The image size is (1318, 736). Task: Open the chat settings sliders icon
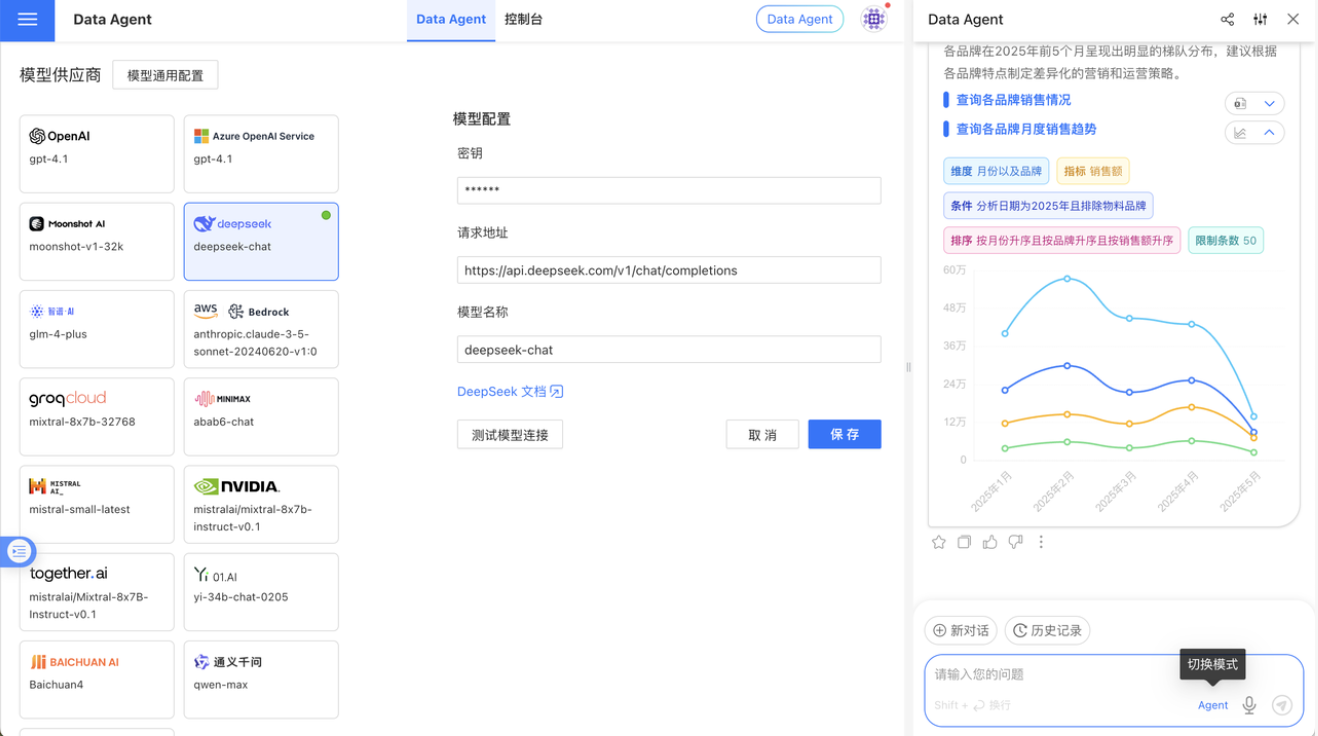coord(1259,18)
